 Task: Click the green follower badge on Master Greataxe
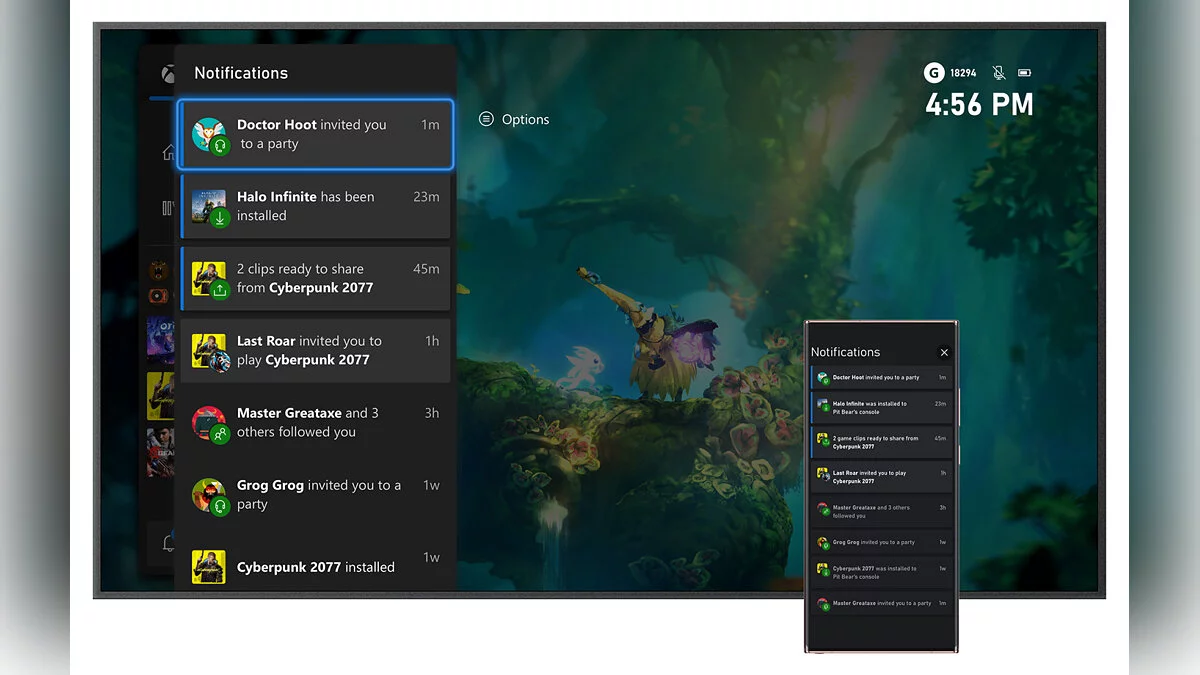click(220, 434)
